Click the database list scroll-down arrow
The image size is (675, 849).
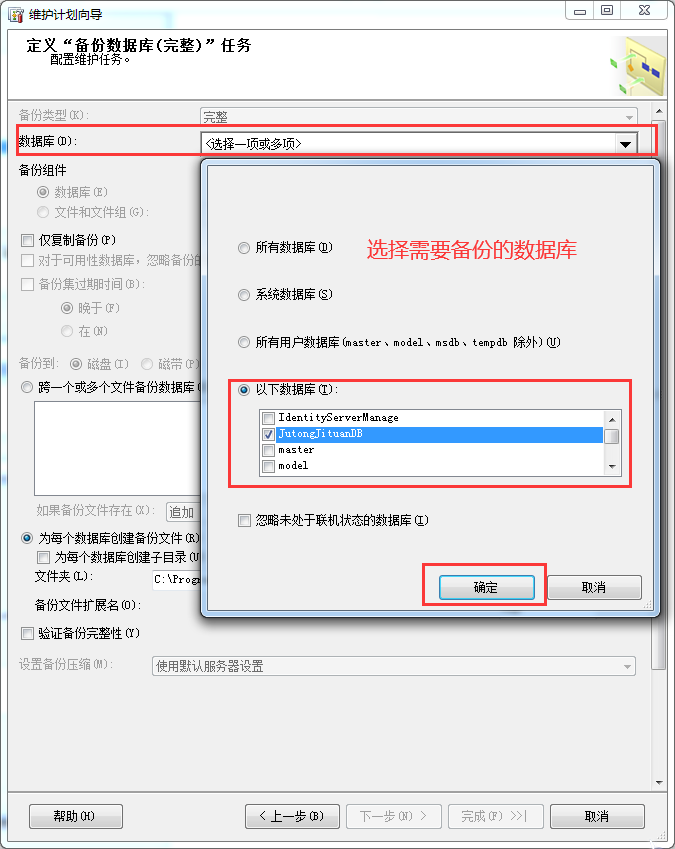[612, 466]
